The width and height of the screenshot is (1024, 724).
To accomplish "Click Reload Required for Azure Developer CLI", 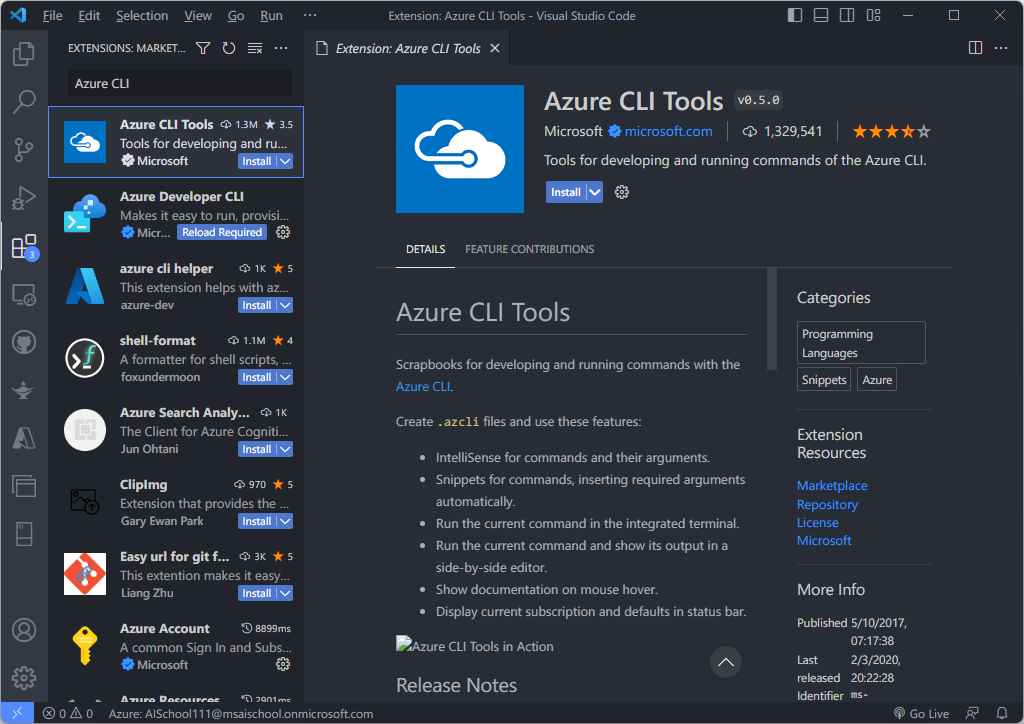I will [x=222, y=232].
